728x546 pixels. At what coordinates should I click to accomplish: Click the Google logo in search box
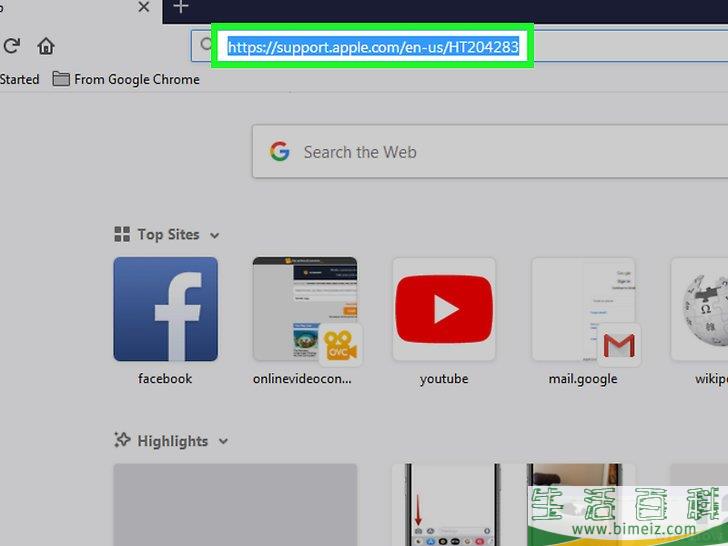[280, 151]
